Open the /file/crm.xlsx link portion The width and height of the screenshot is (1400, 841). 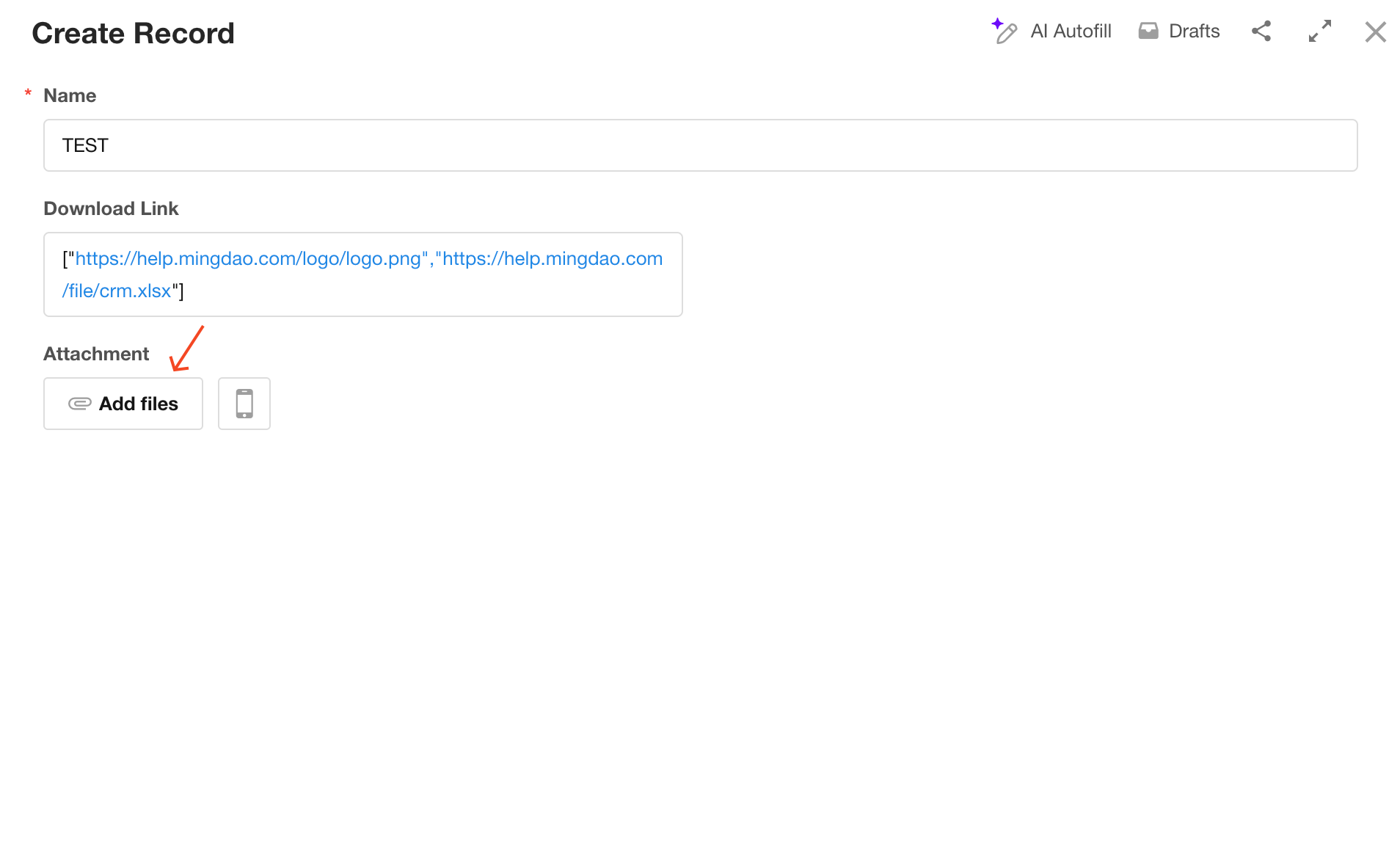click(116, 291)
